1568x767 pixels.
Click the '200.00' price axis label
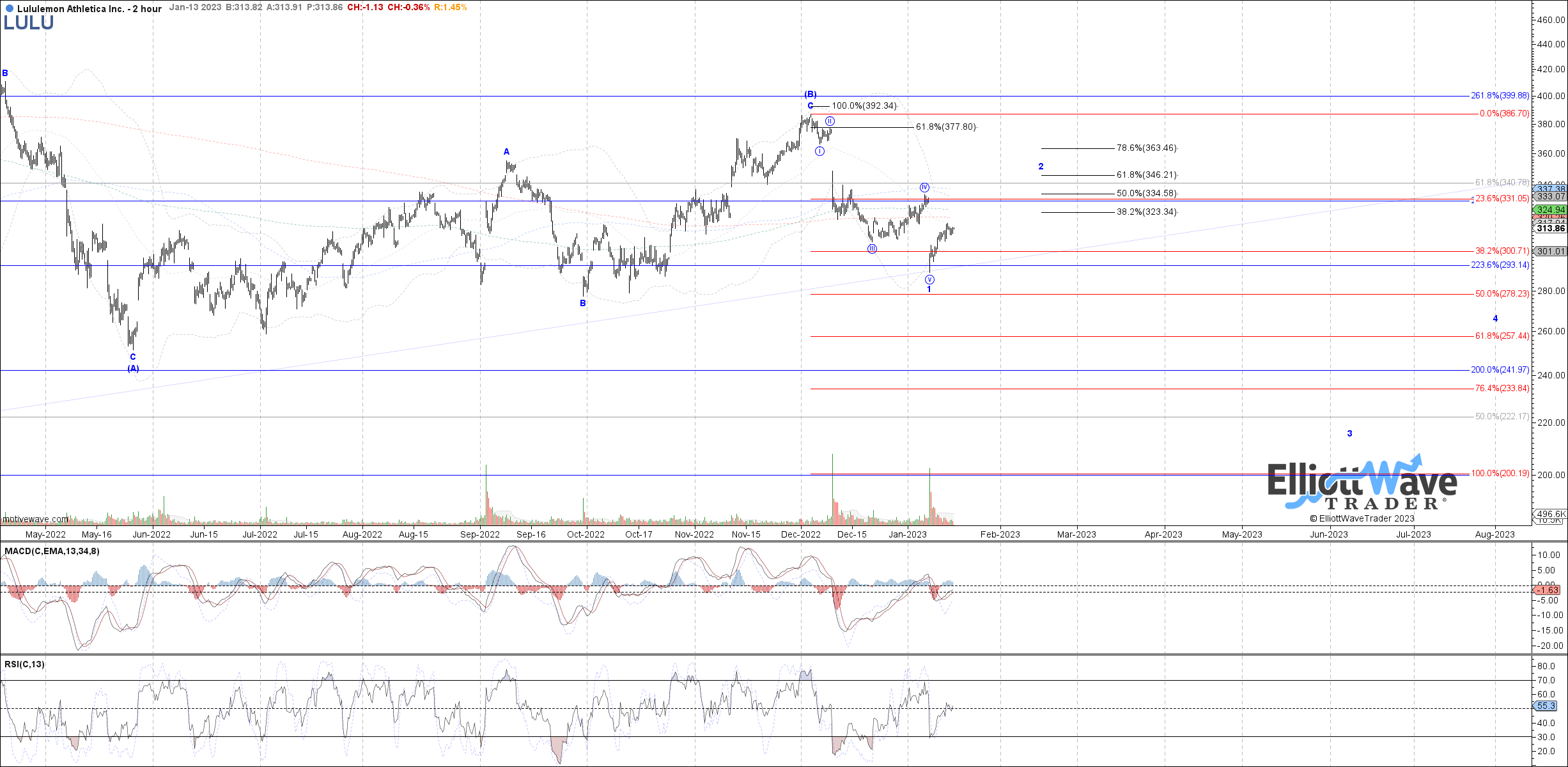1551,475
